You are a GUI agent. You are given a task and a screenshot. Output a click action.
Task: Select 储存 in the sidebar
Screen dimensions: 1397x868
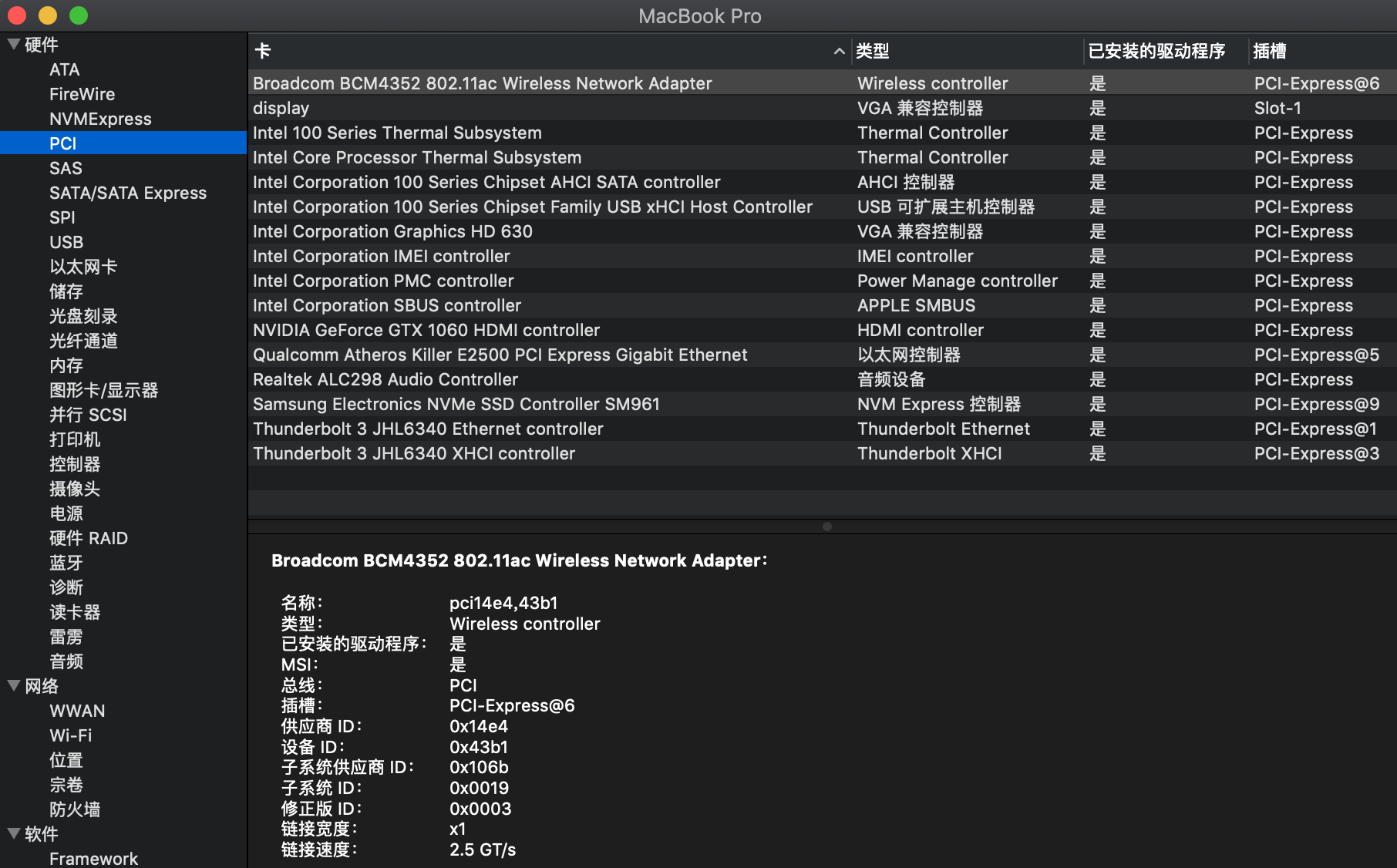66,291
